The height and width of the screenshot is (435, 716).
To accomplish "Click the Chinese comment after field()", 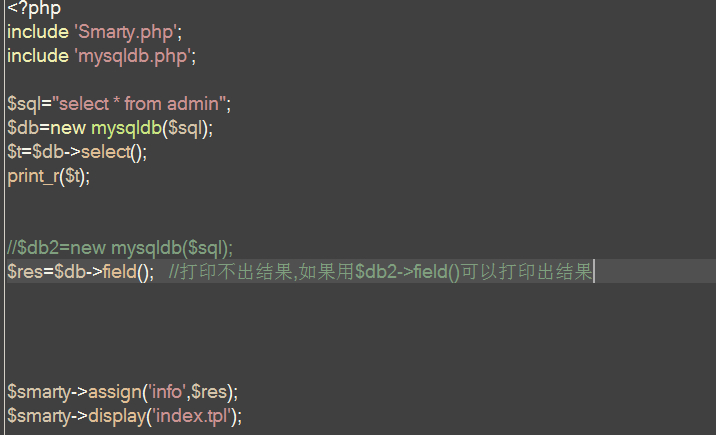I will pos(380,272).
